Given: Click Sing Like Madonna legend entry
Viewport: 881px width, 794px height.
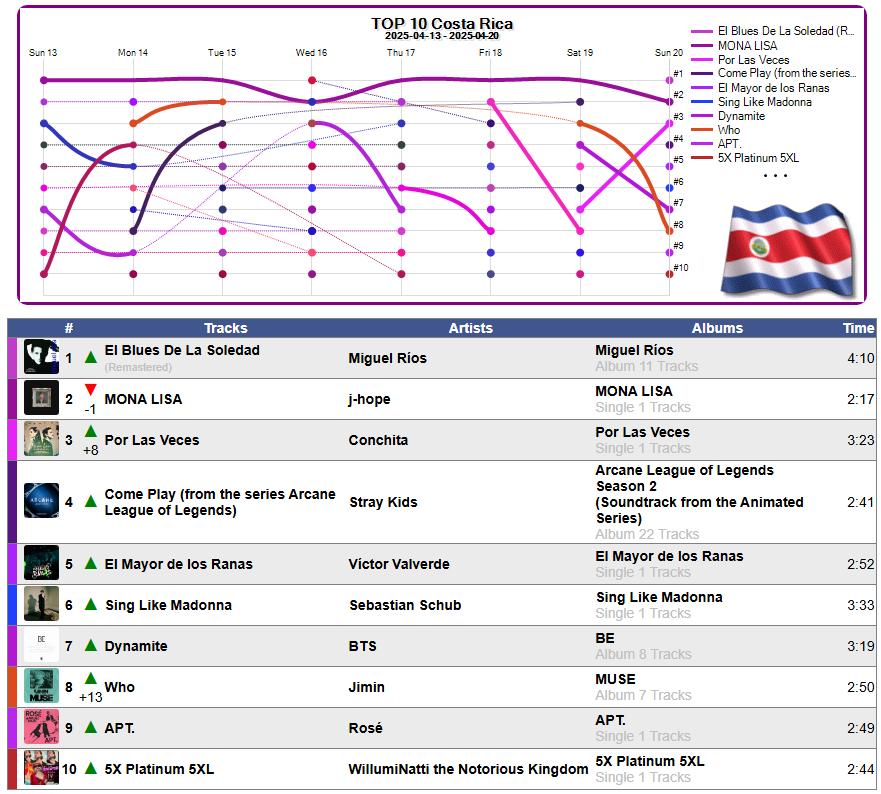Looking at the screenshot, I should coord(752,102).
